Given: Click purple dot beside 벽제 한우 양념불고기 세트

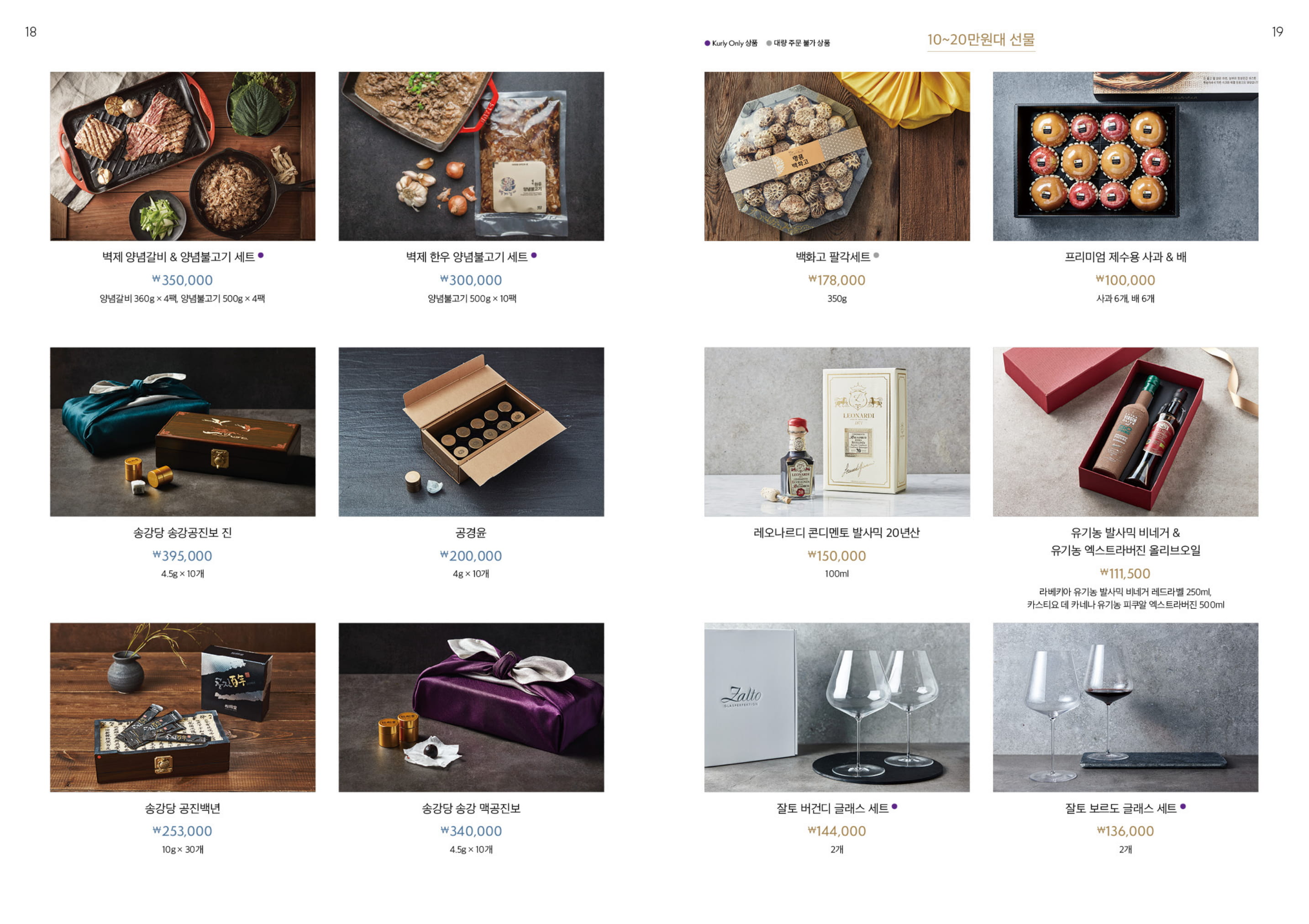Looking at the screenshot, I should coord(534,255).
